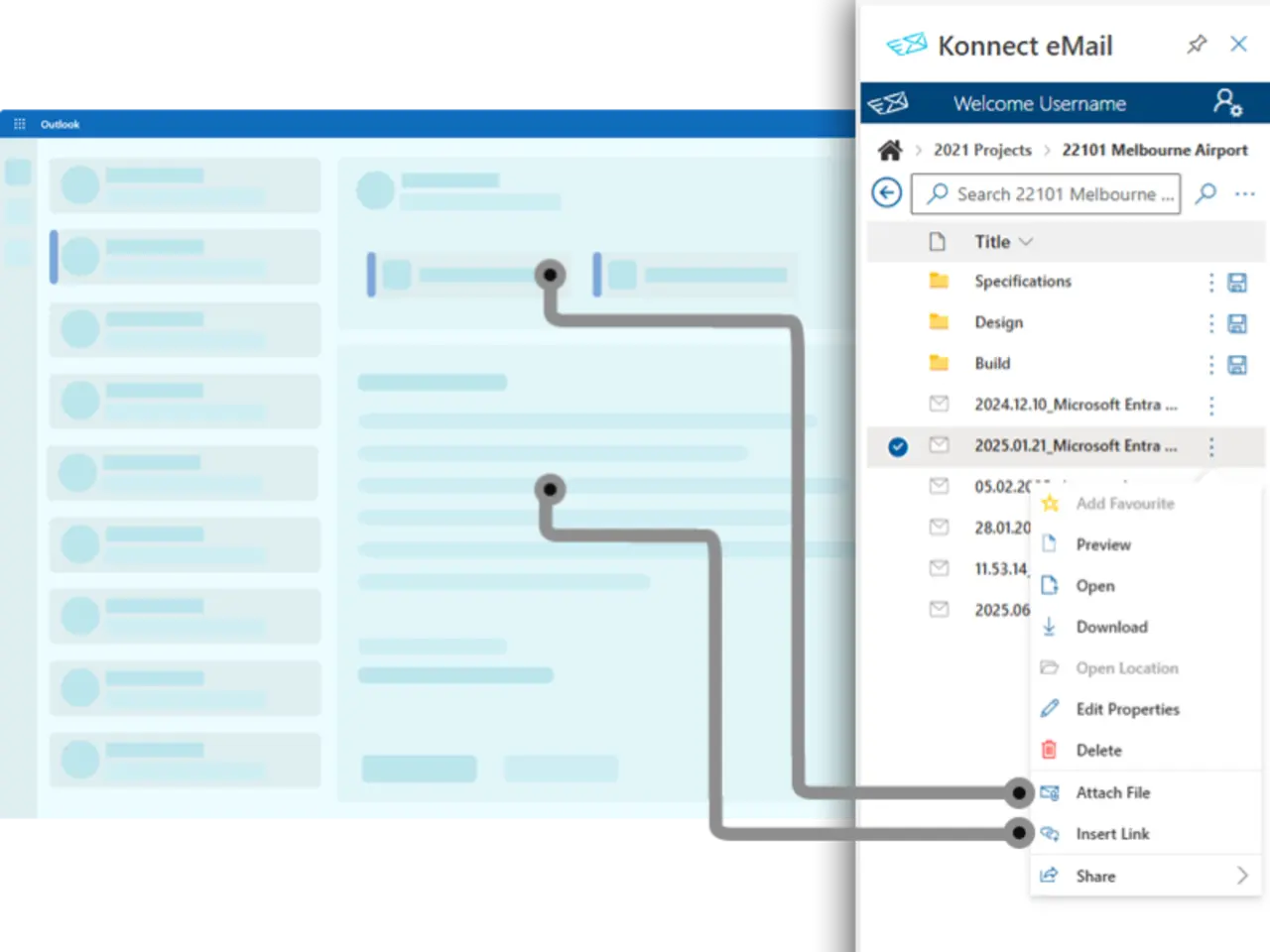The height and width of the screenshot is (952, 1270).
Task: Open the user settings icon
Action: tap(1227, 103)
